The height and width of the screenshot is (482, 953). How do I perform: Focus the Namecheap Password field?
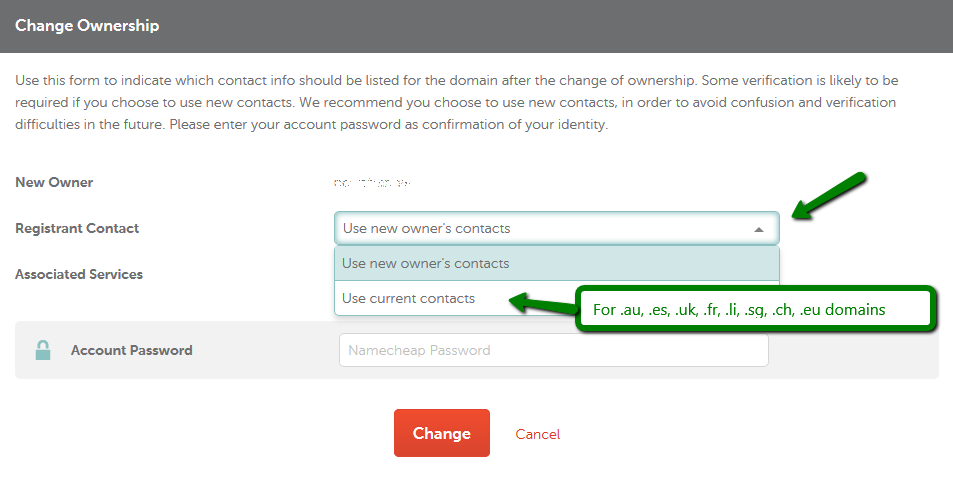pyautogui.click(x=554, y=350)
